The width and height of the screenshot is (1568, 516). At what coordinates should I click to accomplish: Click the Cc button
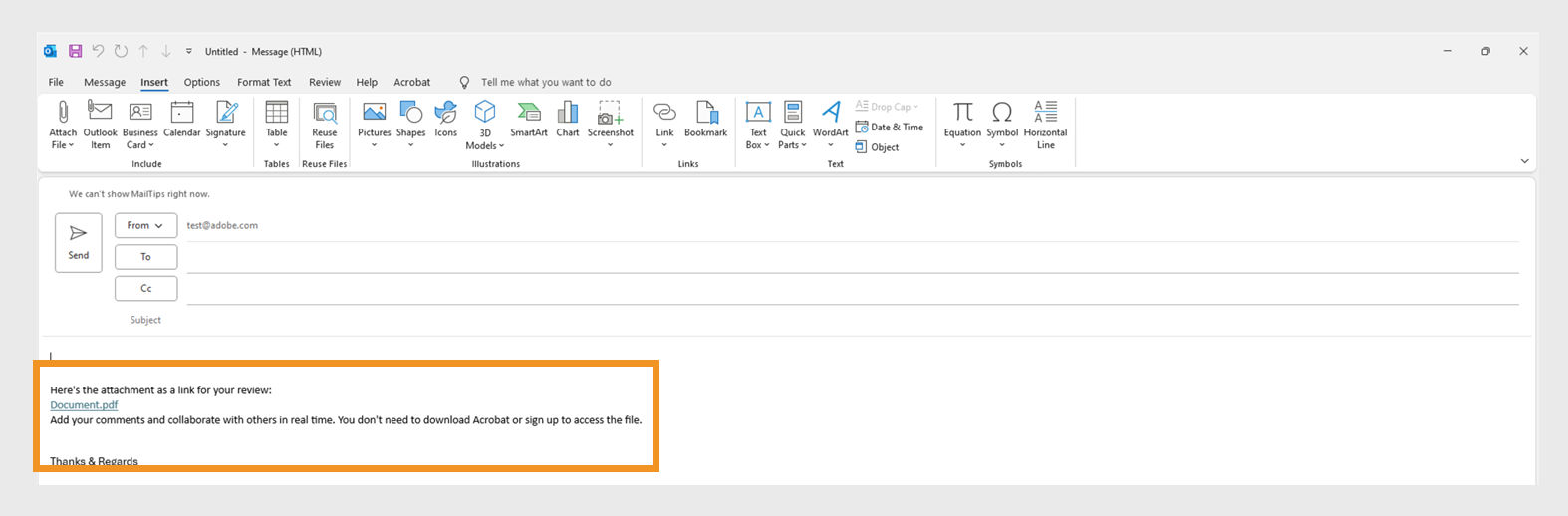[145, 288]
